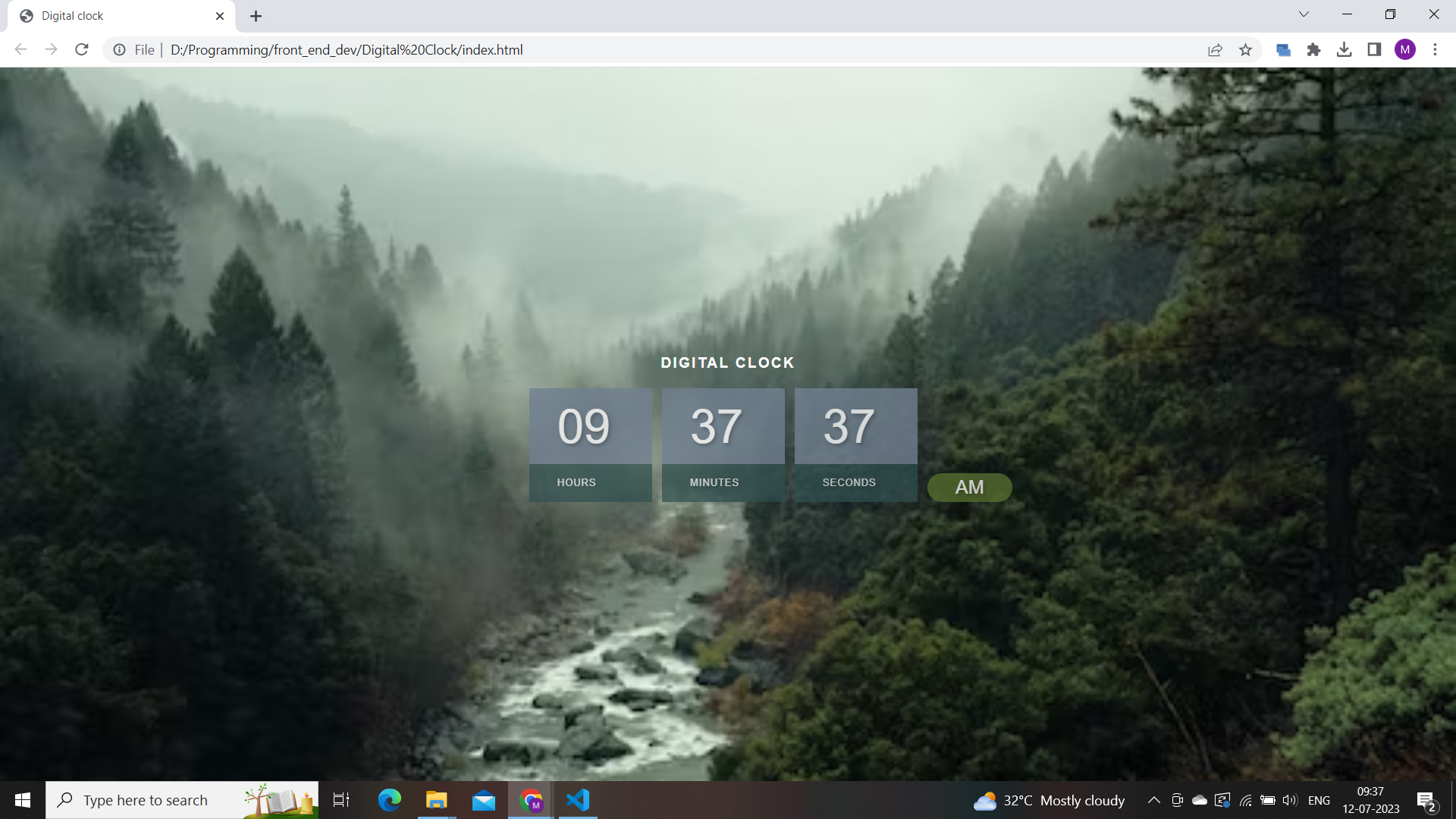Open the Extensions puzzle icon

pos(1313,50)
